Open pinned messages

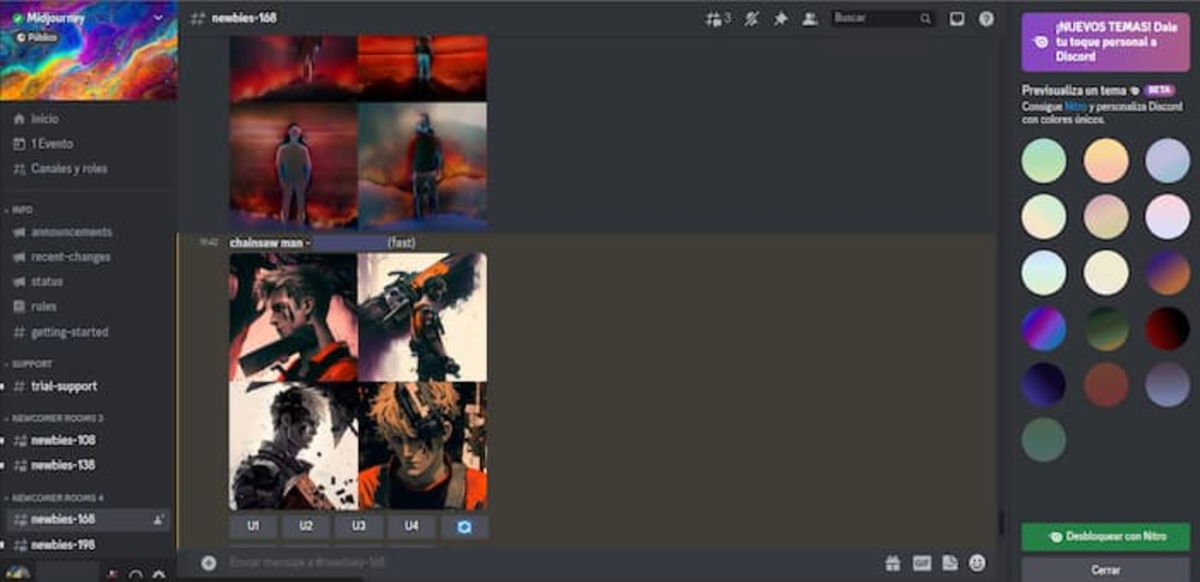[781, 18]
